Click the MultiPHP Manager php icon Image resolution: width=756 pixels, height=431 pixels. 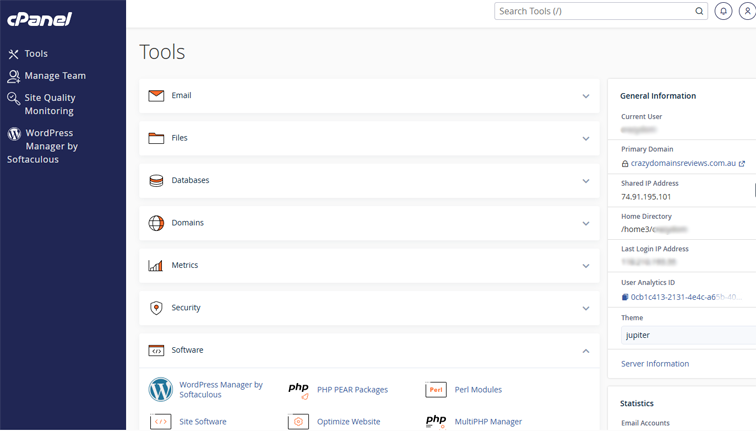pos(436,421)
